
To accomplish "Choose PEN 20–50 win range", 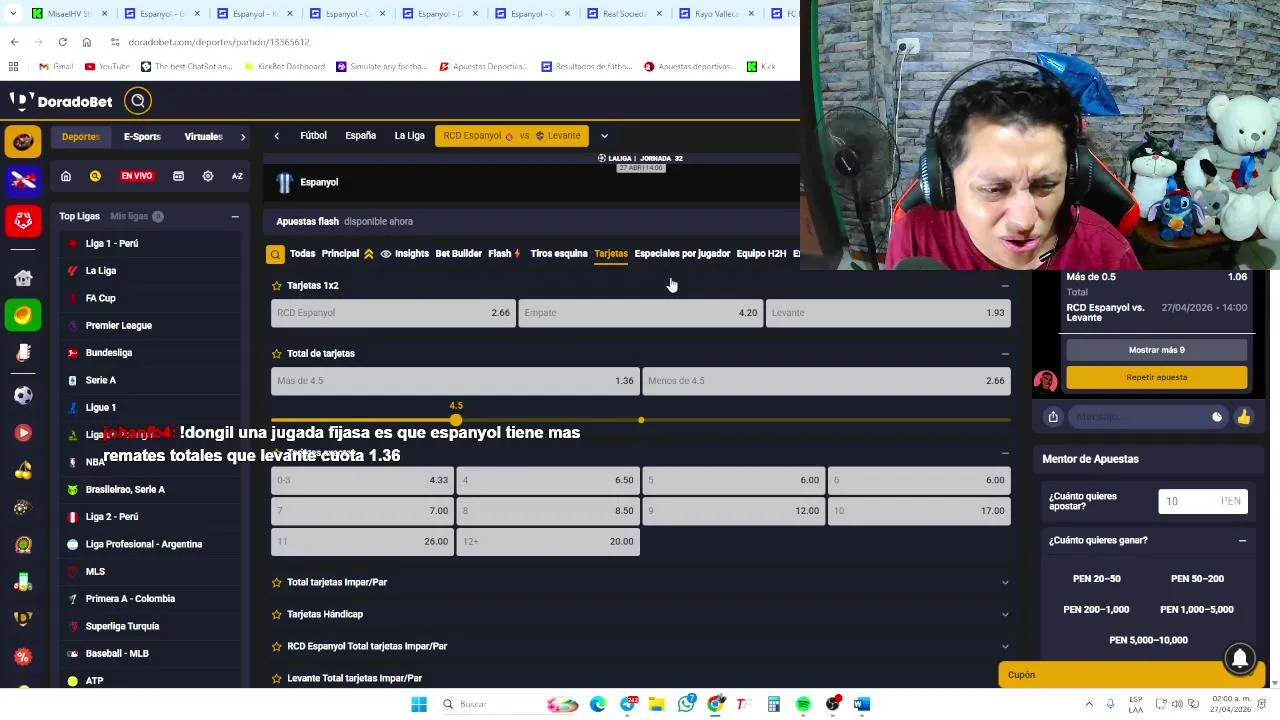I will [x=1097, y=579].
